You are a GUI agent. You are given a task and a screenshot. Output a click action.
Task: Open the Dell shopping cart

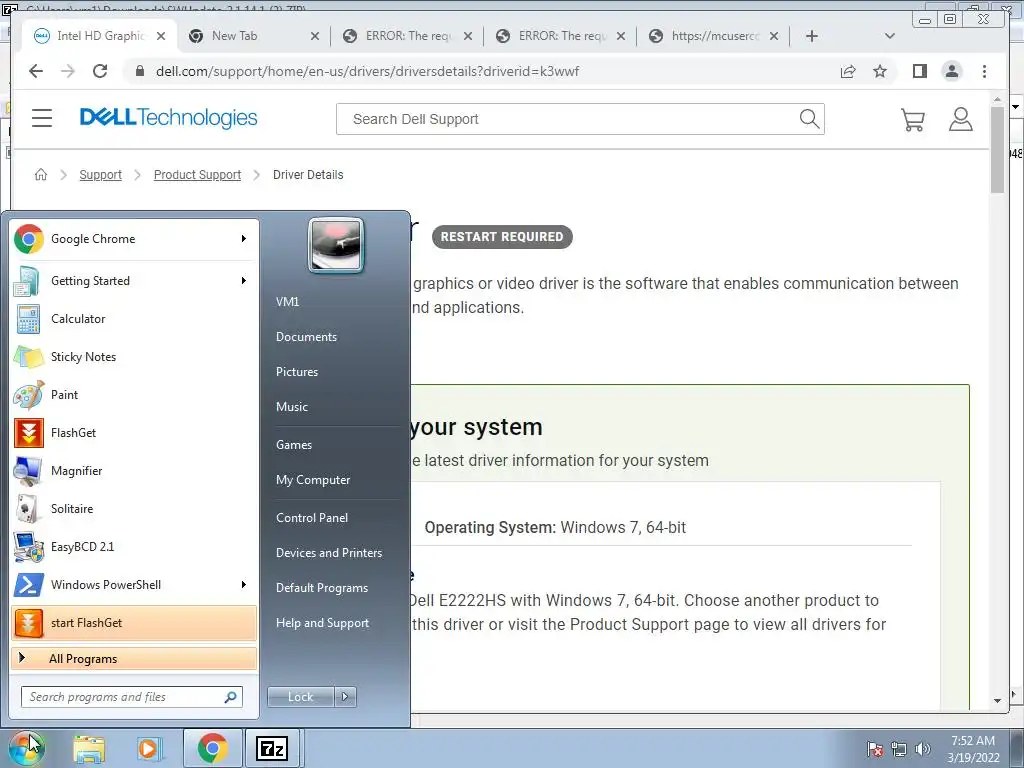pos(912,120)
